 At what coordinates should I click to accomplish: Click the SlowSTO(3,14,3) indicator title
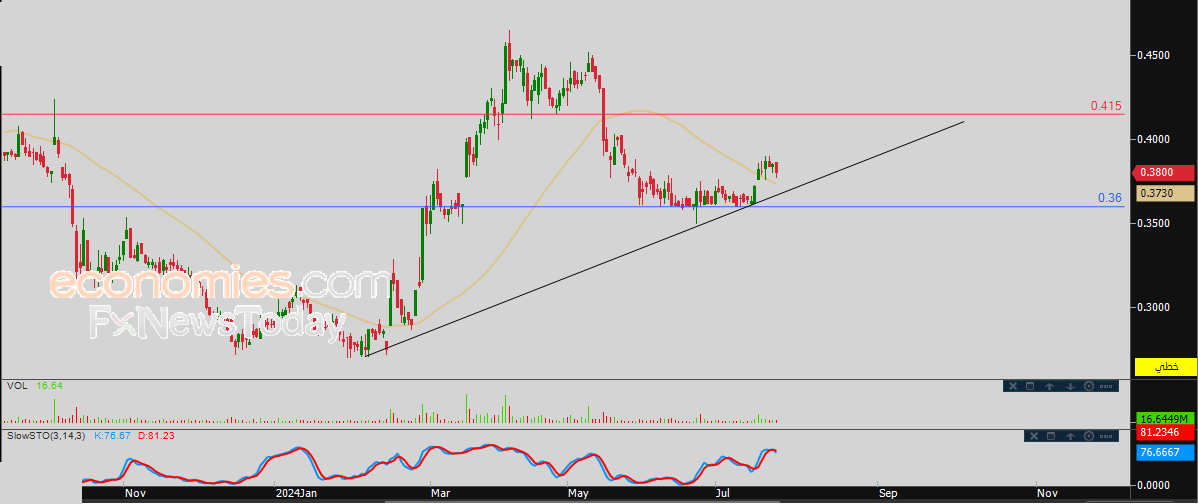point(46,436)
